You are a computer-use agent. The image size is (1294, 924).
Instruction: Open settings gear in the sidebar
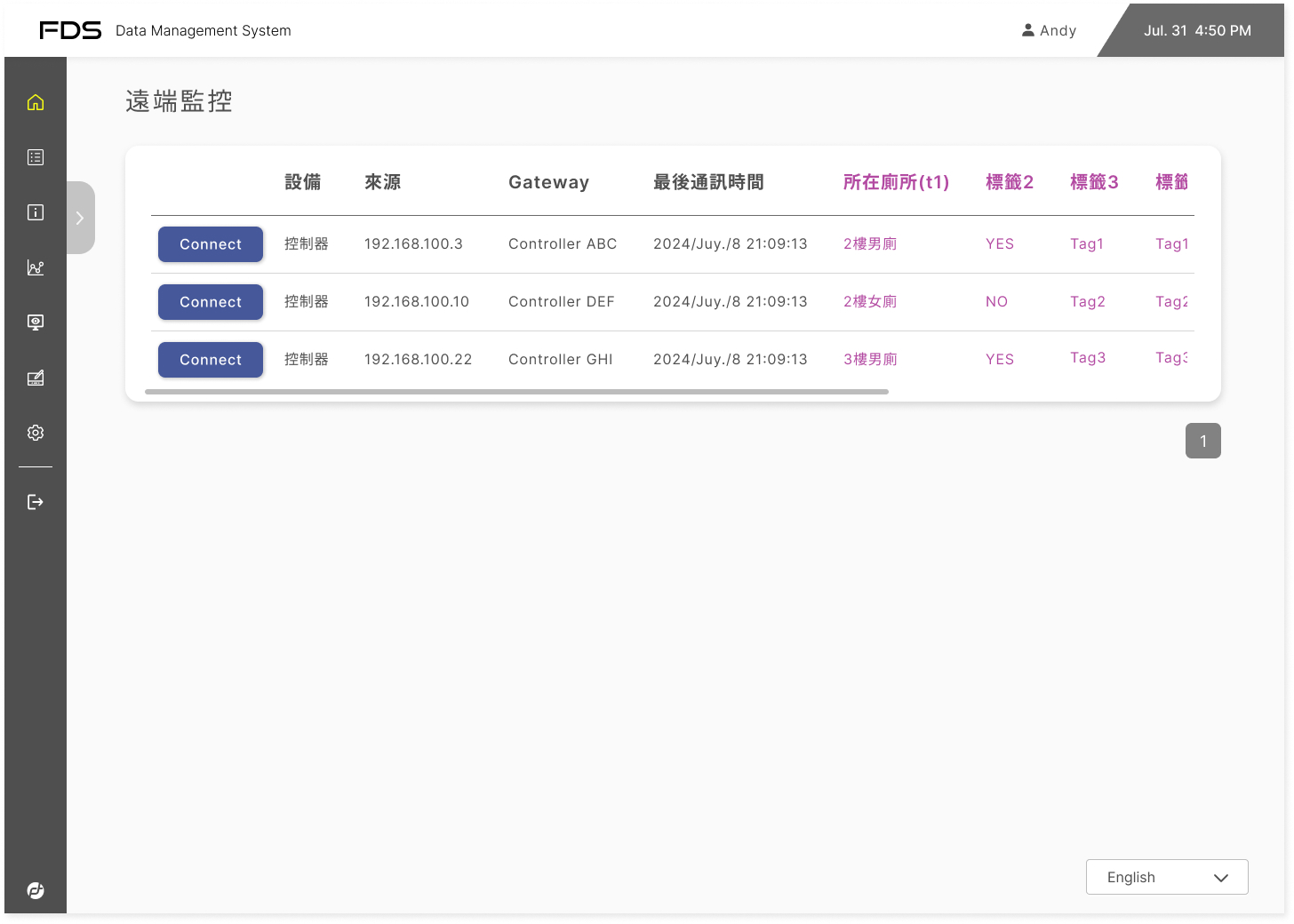click(36, 433)
